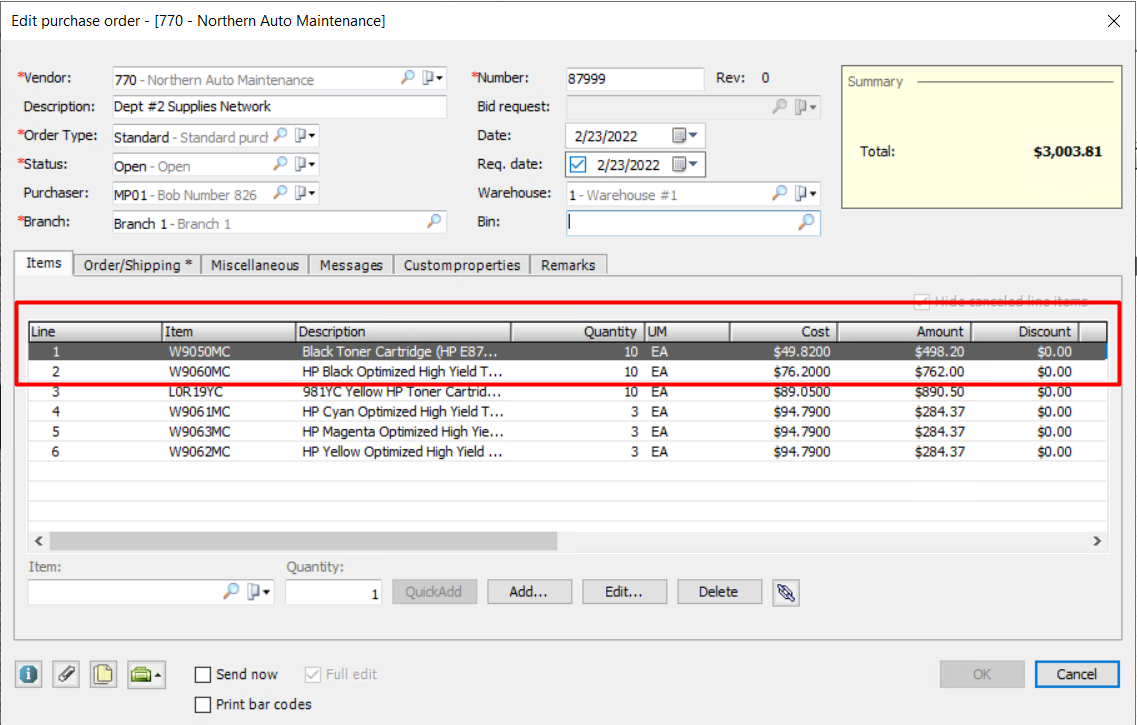Open the Warehouse lookup icon

pyautogui.click(x=779, y=194)
